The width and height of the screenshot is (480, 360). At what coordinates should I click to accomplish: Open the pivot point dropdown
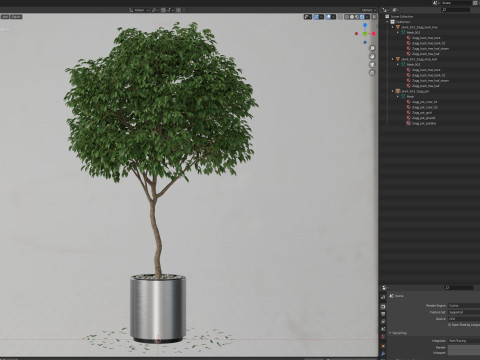point(155,10)
